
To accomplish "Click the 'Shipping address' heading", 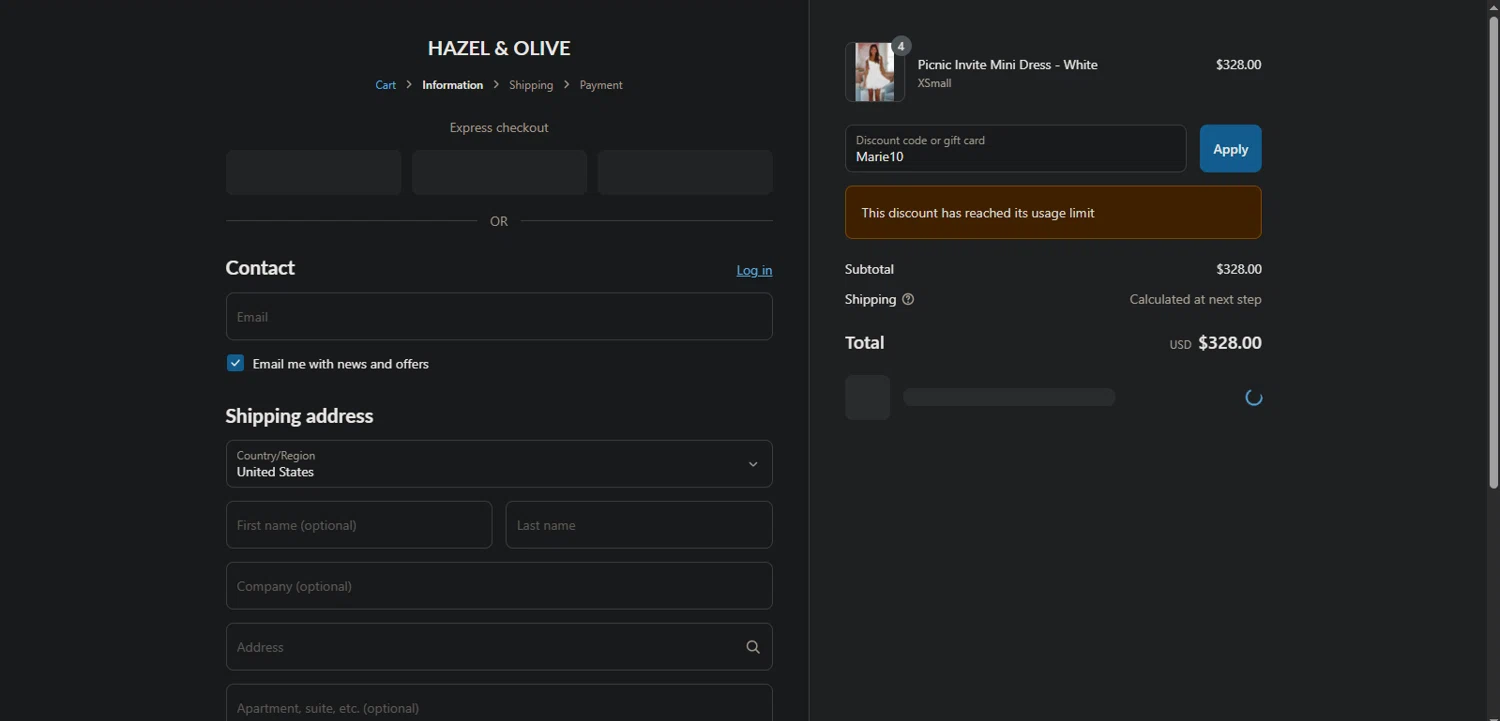I will 299,416.
